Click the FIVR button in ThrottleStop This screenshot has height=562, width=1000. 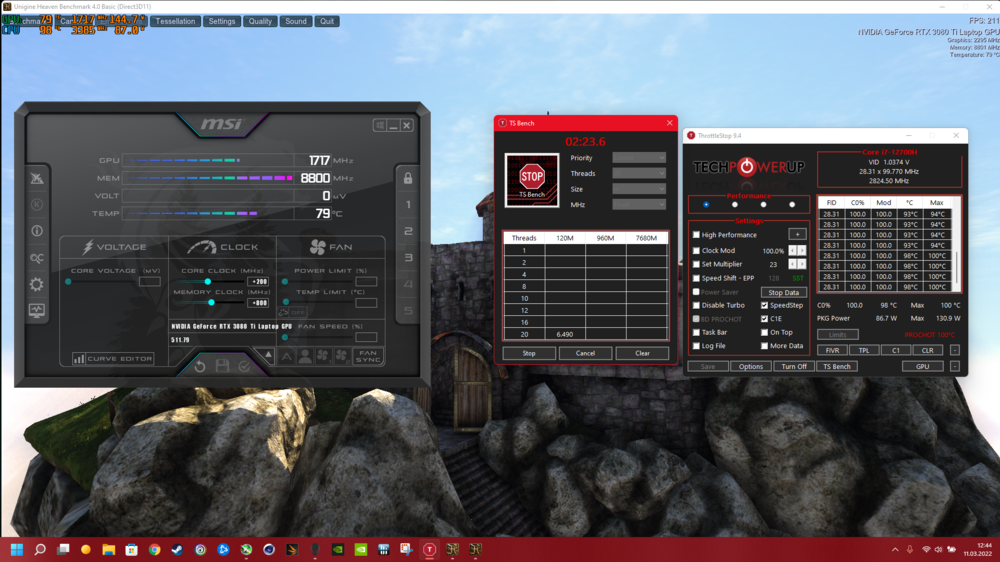pyautogui.click(x=832, y=351)
